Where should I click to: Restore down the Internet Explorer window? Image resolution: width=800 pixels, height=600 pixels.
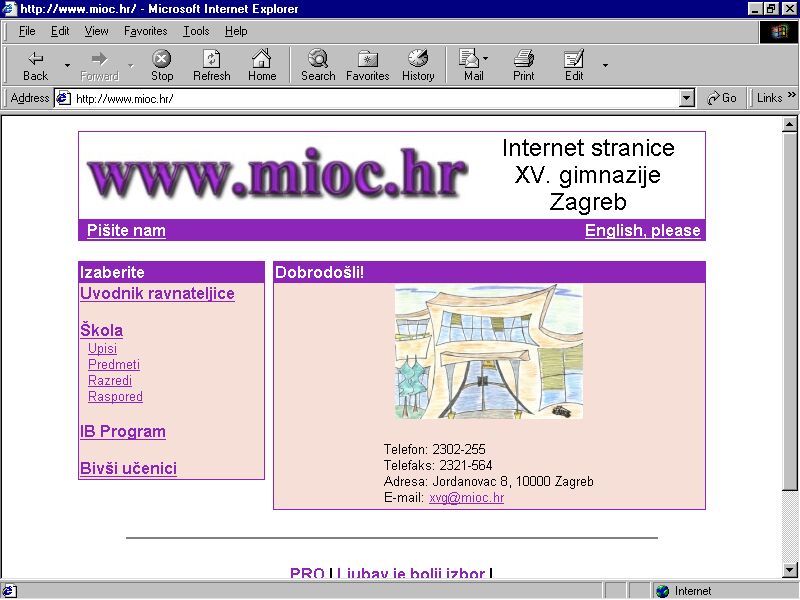coord(770,9)
